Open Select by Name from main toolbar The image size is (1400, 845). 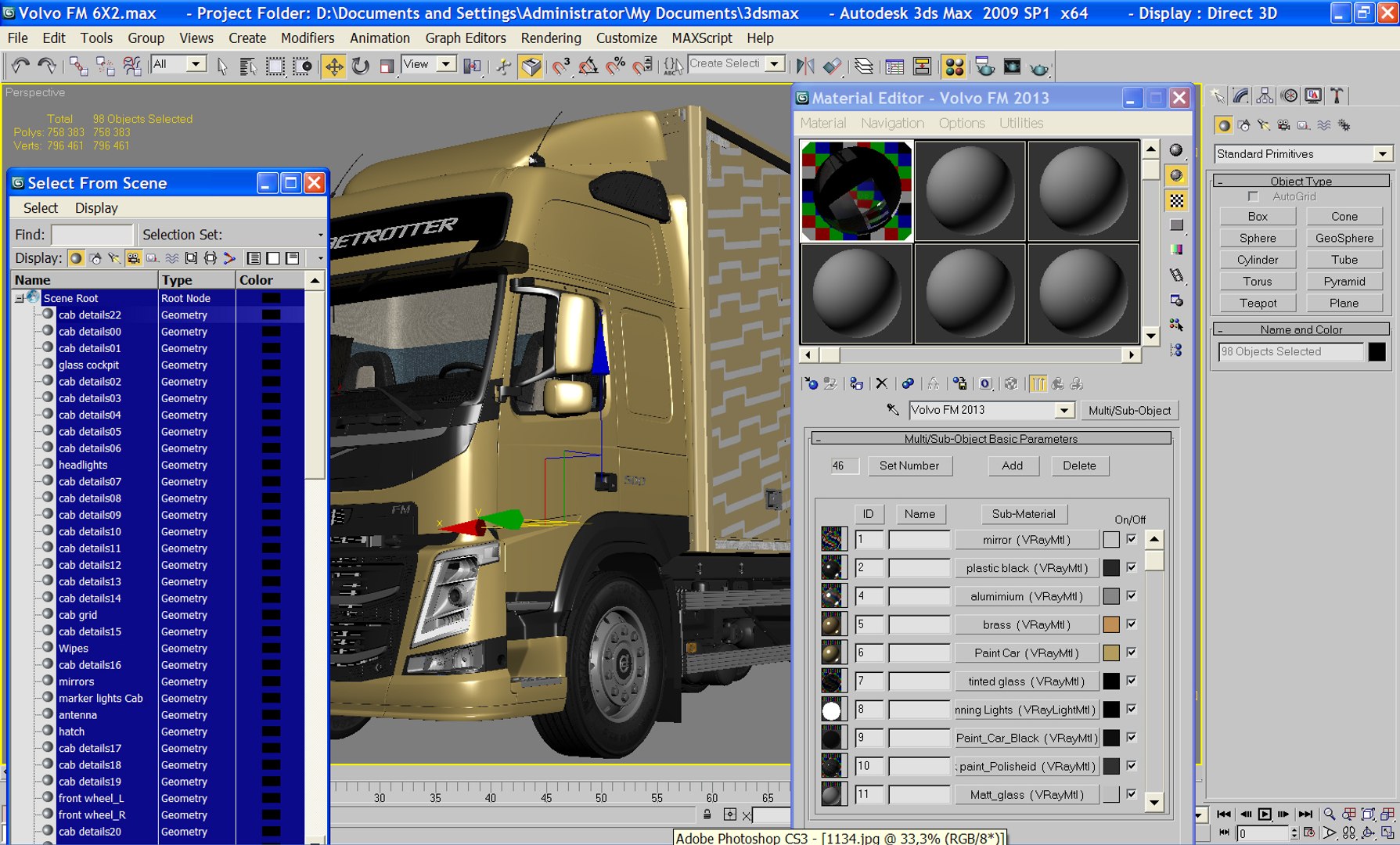coord(248,67)
